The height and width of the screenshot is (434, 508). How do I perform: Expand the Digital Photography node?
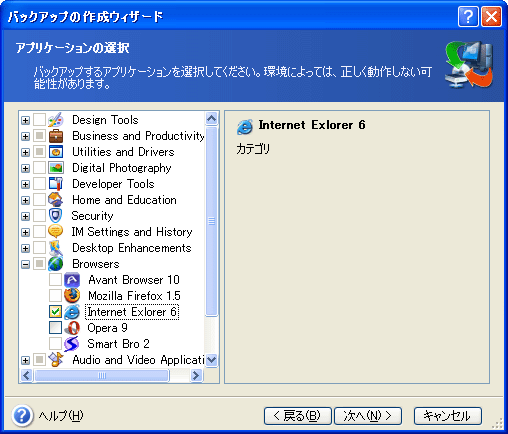click(x=25, y=168)
